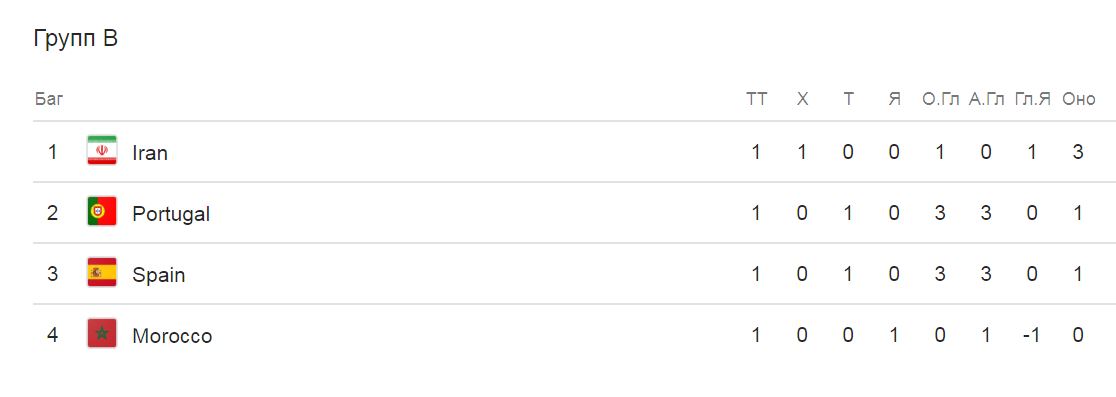Open the Portugal team link

pos(171,213)
